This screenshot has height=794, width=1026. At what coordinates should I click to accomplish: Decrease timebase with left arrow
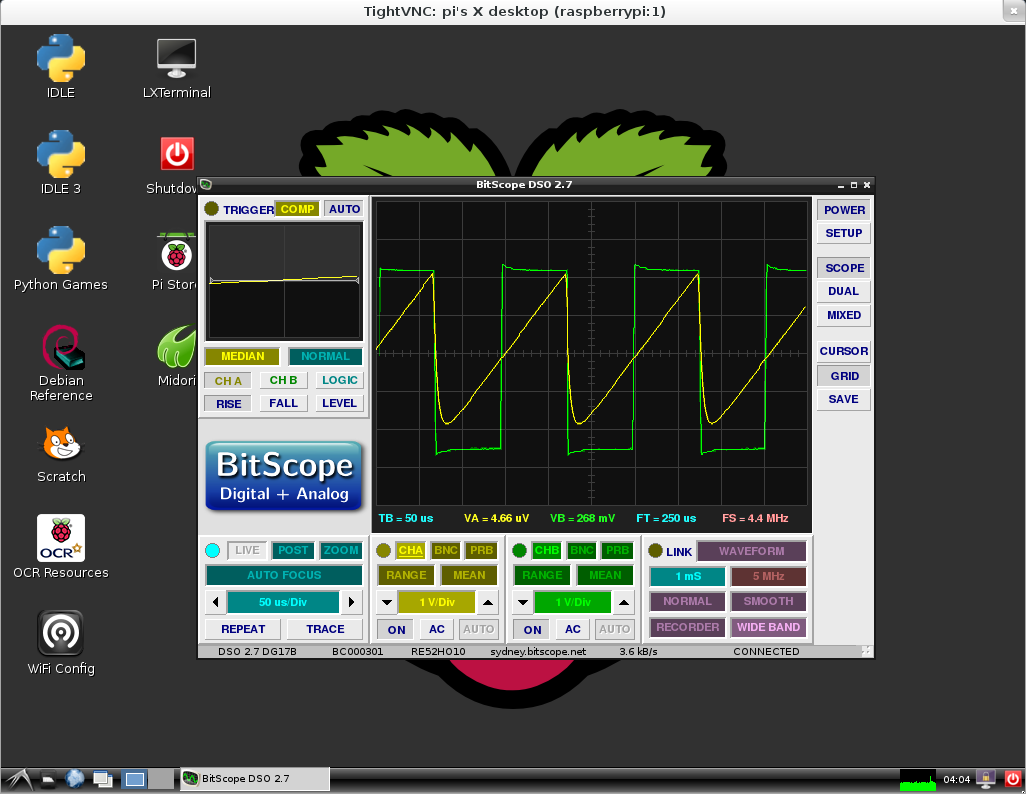[215, 602]
